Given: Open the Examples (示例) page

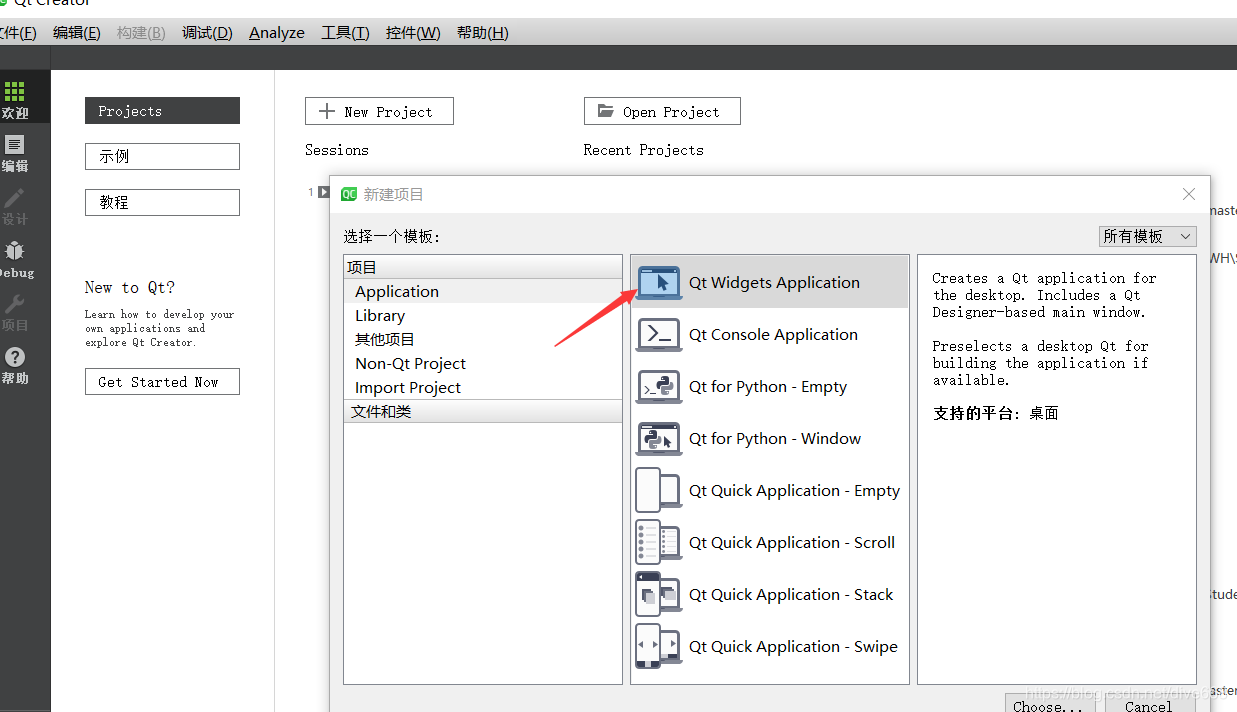Looking at the screenshot, I should click(162, 156).
